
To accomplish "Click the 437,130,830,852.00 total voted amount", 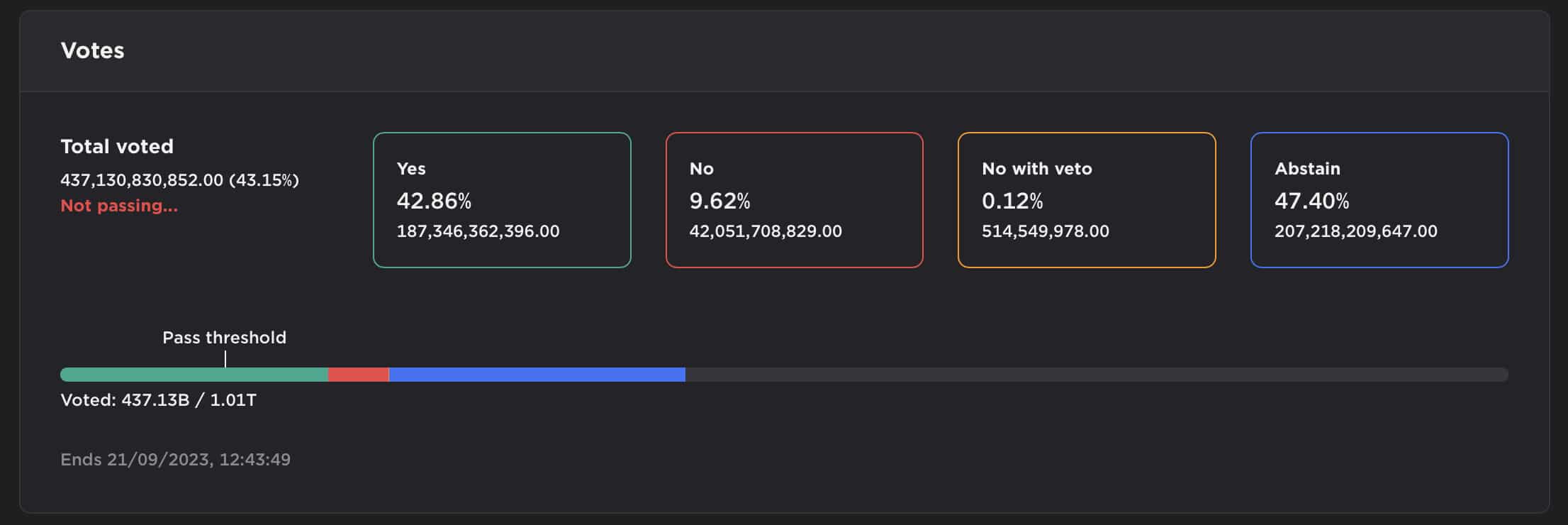I will tap(142, 180).
